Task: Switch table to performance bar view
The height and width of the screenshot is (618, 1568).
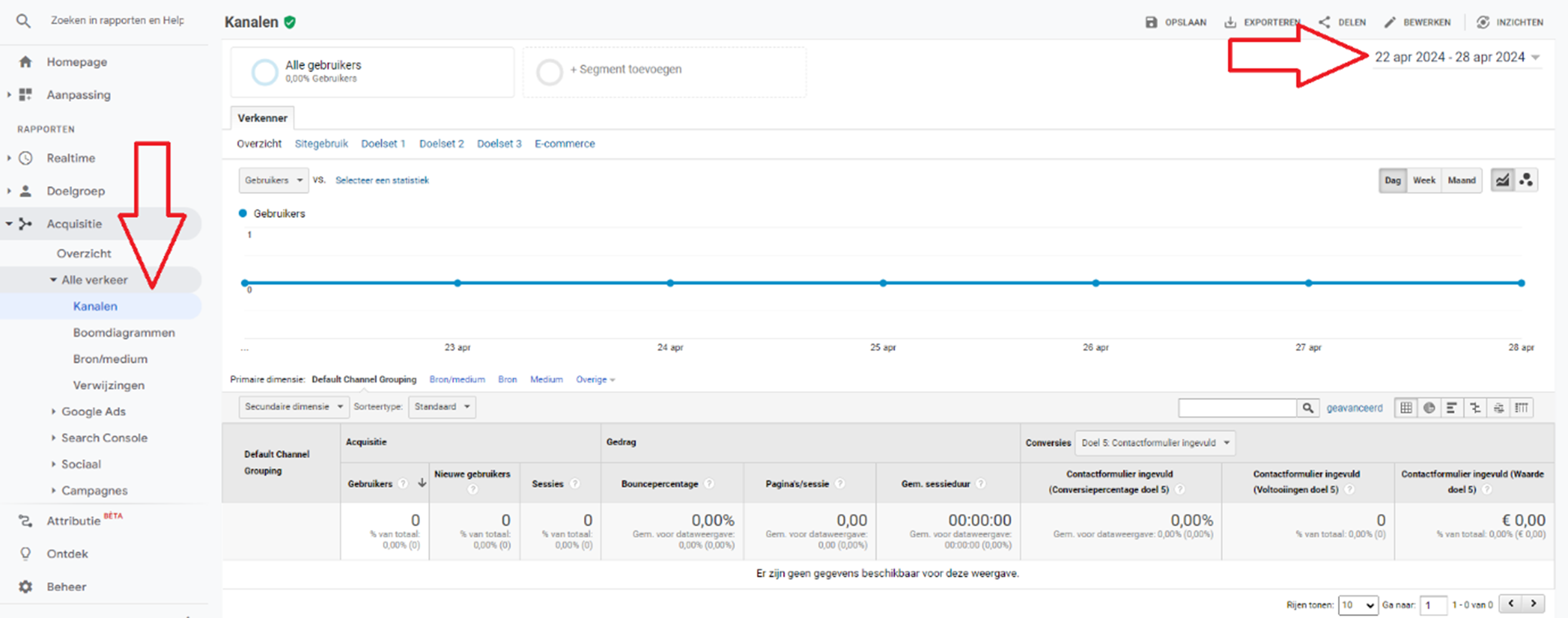Action: (1452, 408)
